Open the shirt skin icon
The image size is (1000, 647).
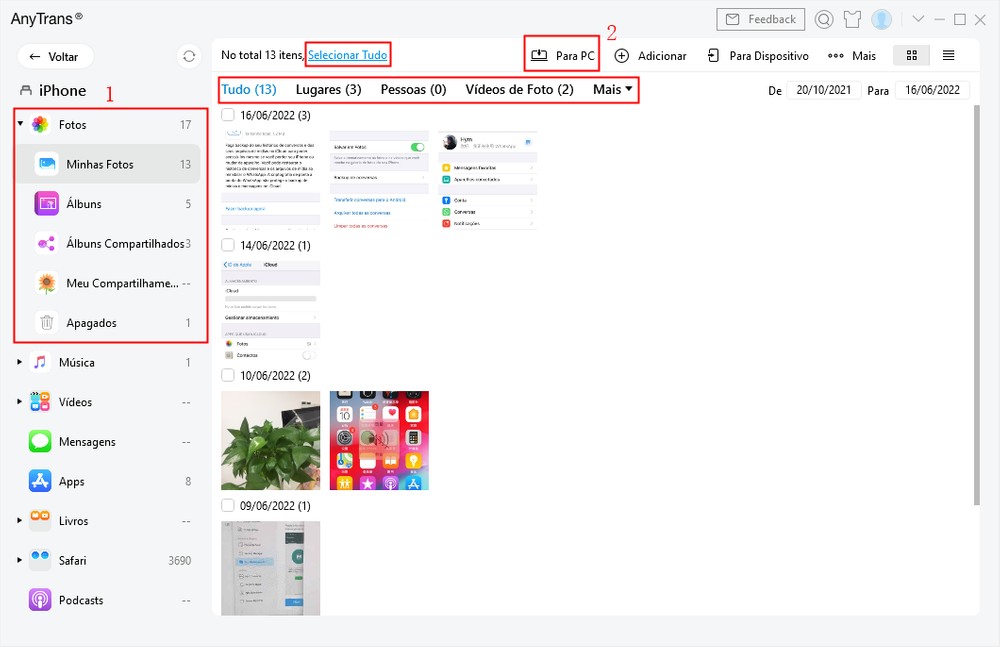[x=853, y=19]
